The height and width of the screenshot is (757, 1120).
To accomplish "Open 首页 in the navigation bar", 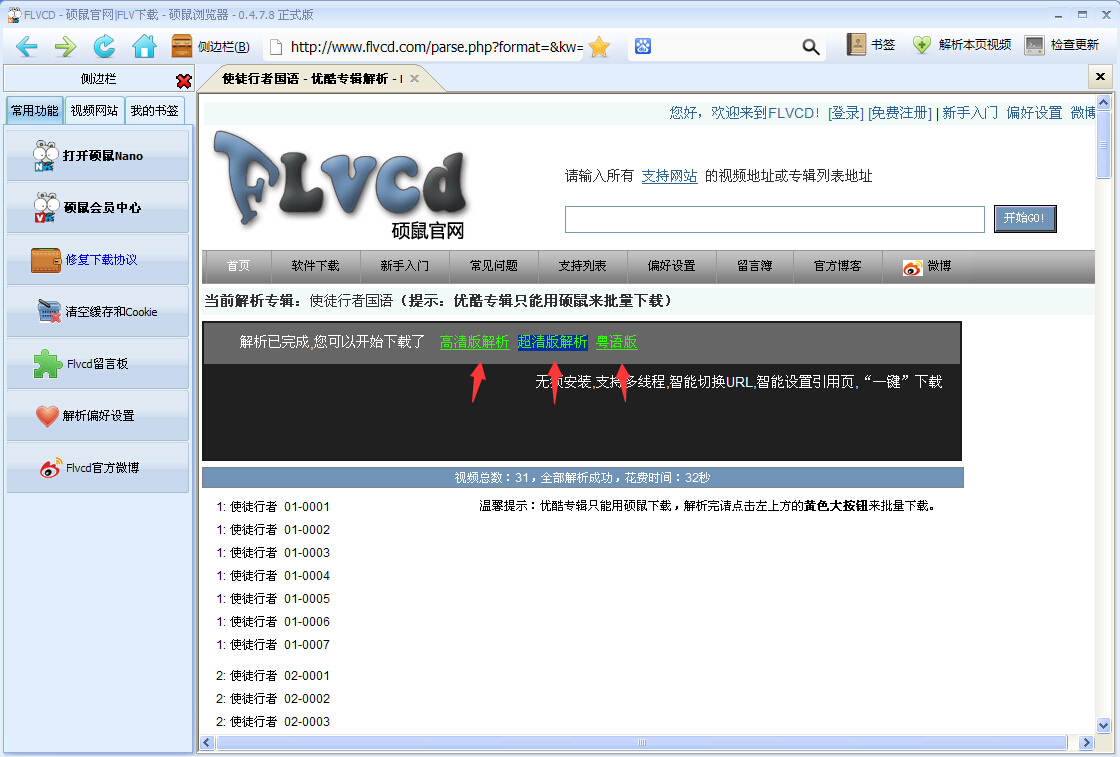I will 238,266.
